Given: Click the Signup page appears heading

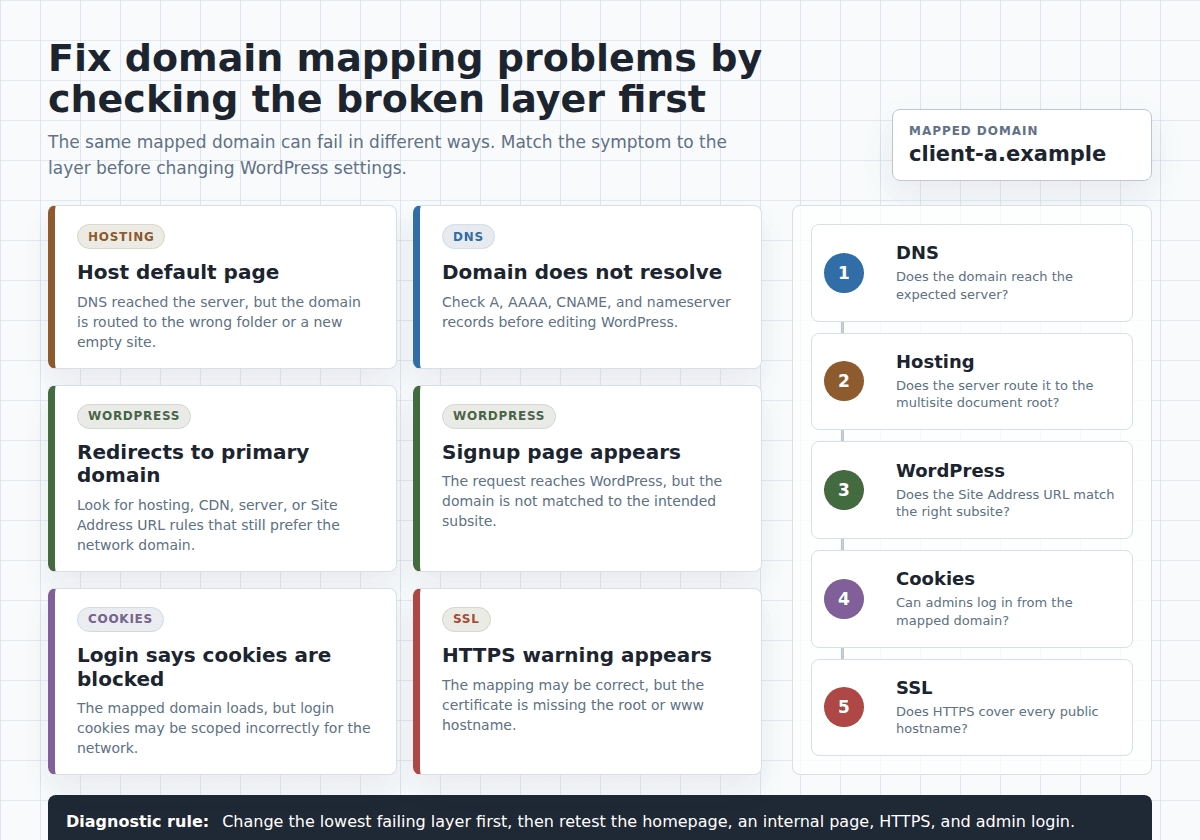Looking at the screenshot, I should coord(561,452).
